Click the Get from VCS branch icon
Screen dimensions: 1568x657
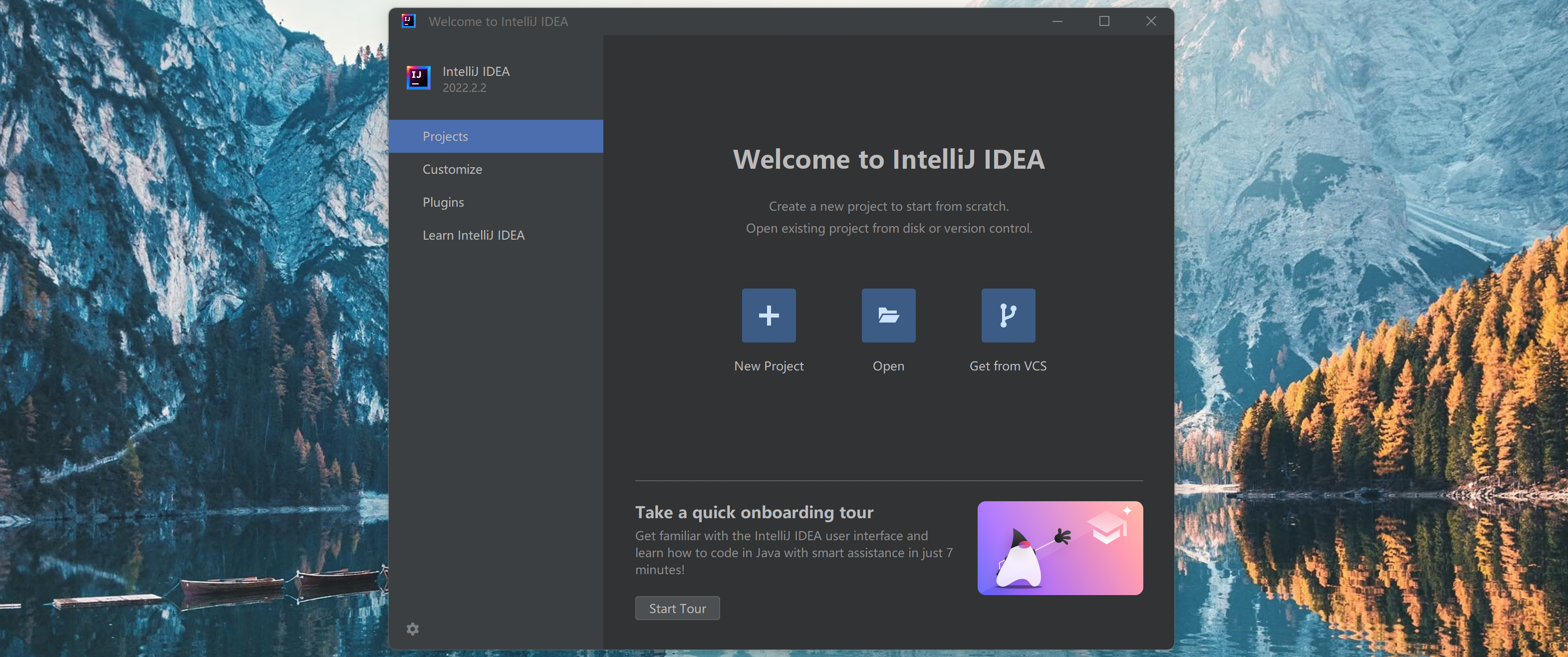tap(1008, 315)
